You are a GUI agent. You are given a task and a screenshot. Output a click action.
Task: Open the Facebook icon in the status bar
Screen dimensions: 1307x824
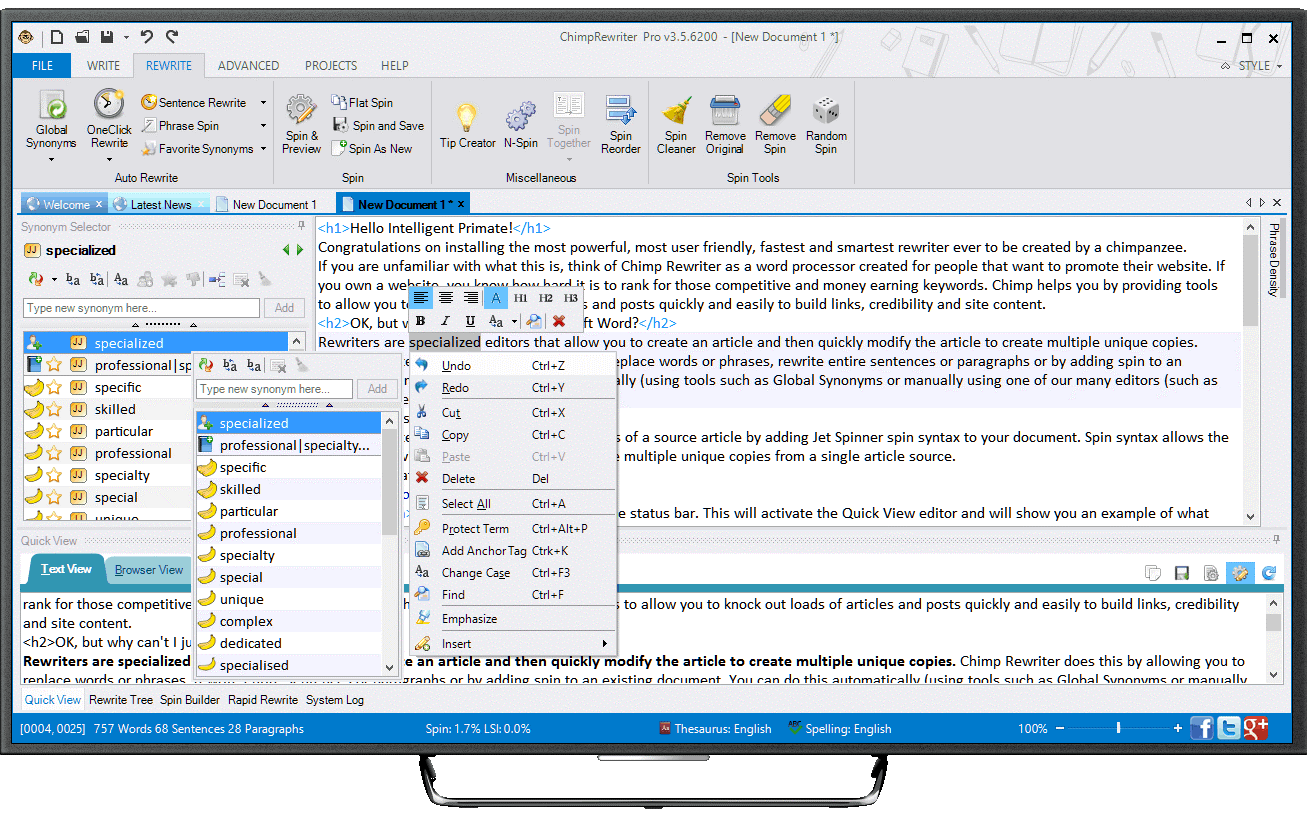click(1201, 728)
